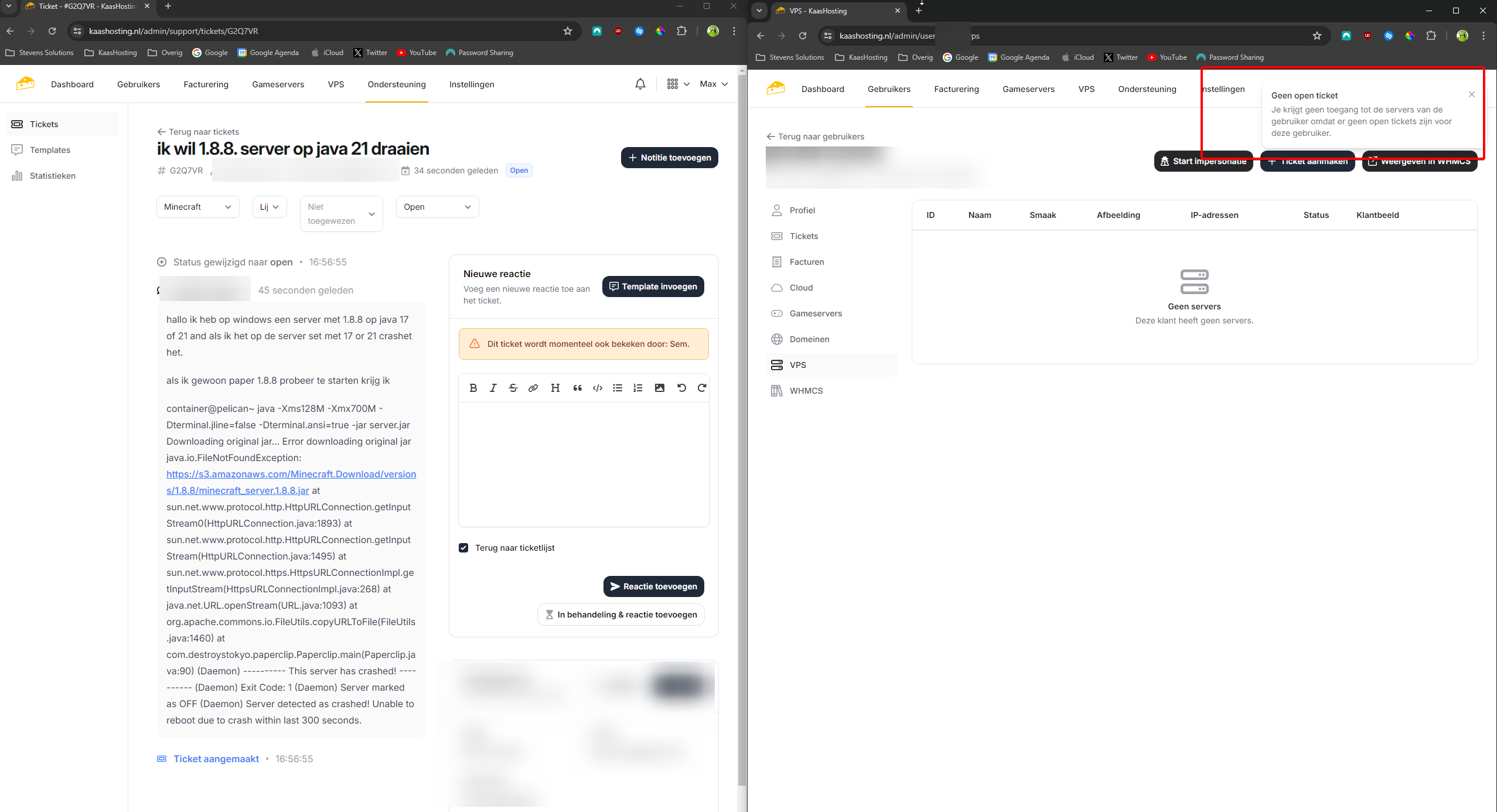The height and width of the screenshot is (812, 1497).
Task: Expand the Minecraft category dropdown
Action: point(197,207)
